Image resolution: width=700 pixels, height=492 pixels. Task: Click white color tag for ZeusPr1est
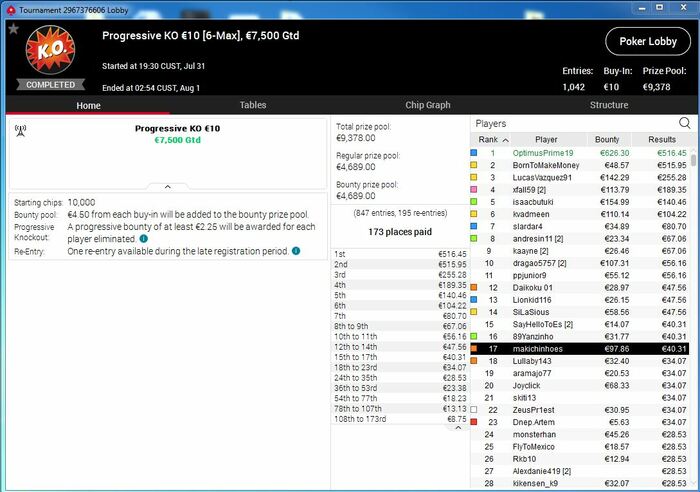click(474, 410)
